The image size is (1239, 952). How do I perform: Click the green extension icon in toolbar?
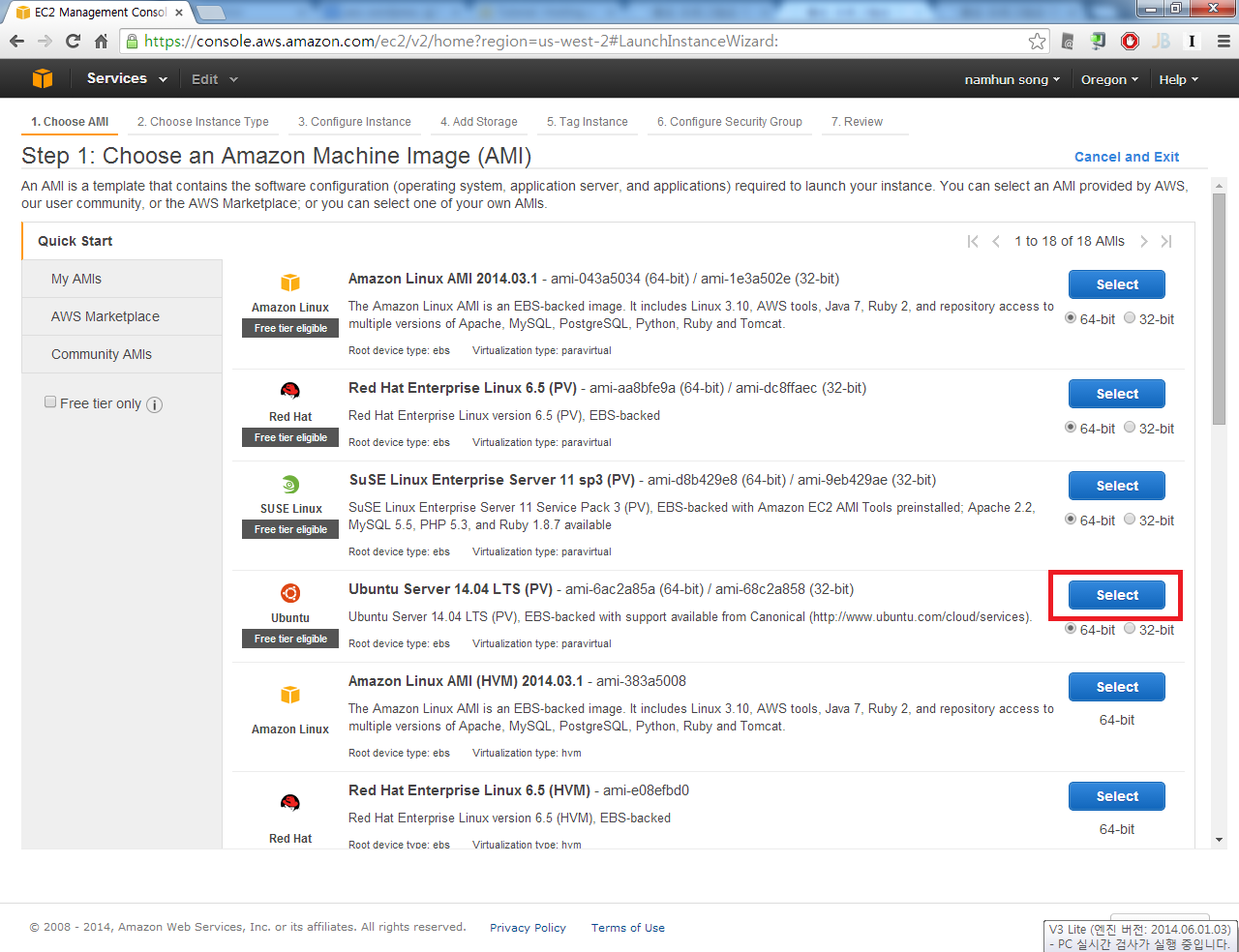click(1099, 41)
